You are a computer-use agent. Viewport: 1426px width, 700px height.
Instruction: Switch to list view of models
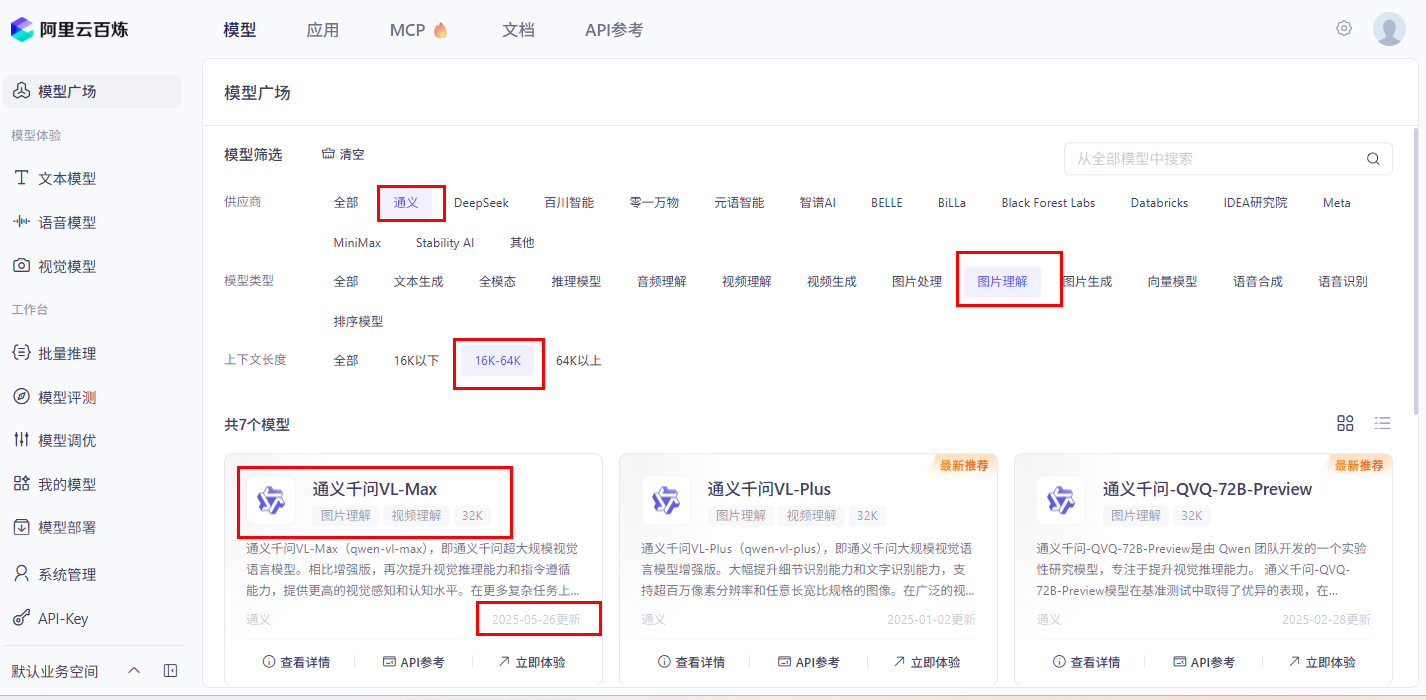tap(1382, 423)
